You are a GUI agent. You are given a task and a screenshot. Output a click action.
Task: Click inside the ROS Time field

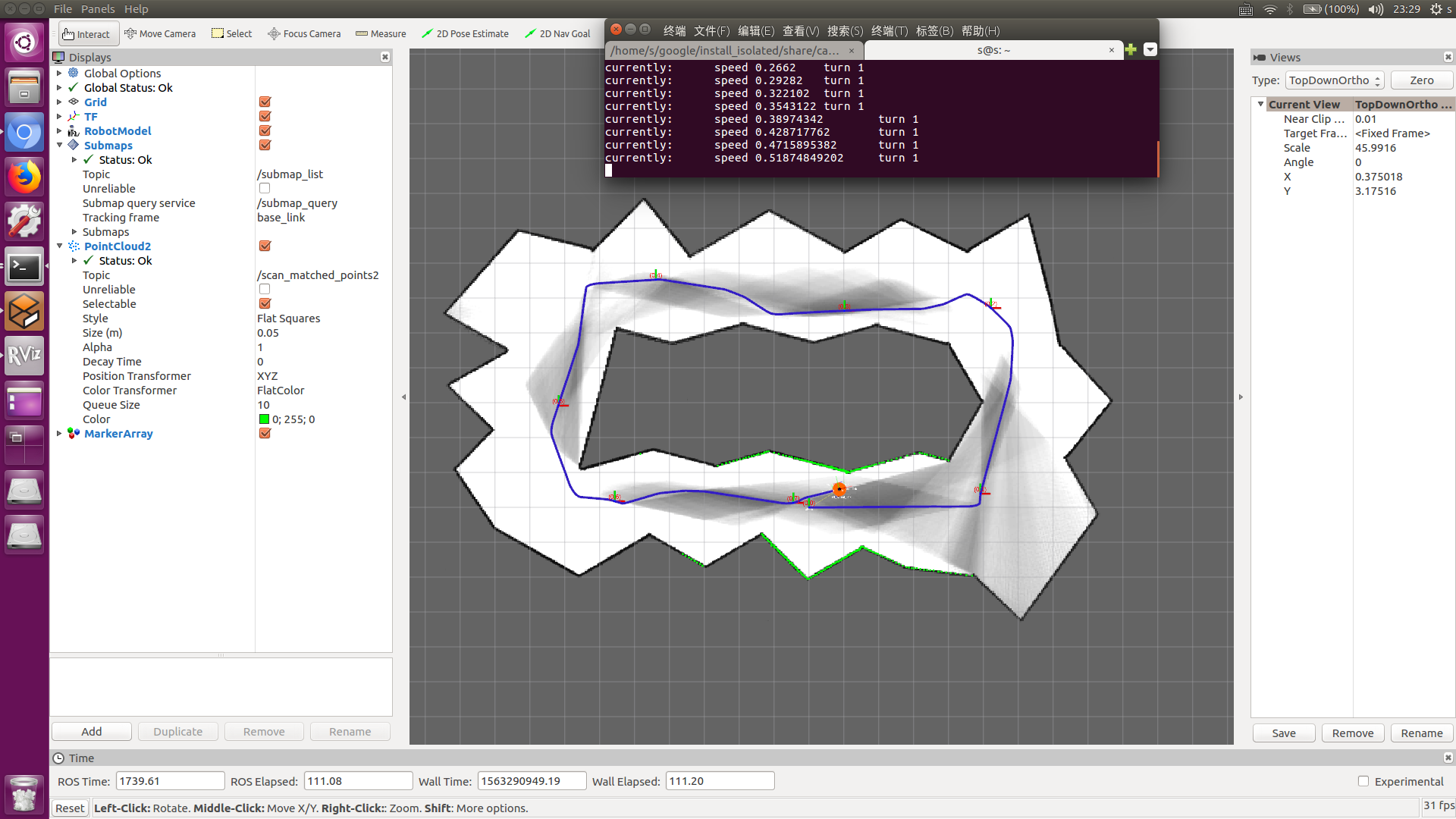[x=170, y=780]
